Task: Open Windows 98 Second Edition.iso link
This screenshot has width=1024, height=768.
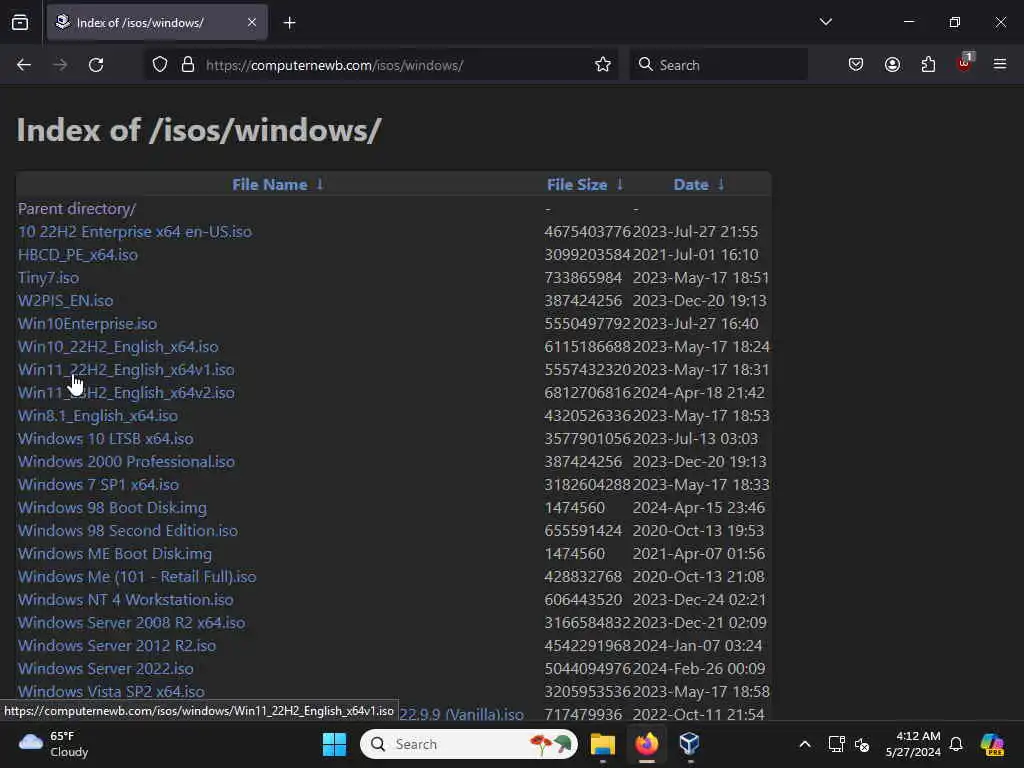Action: (128, 530)
